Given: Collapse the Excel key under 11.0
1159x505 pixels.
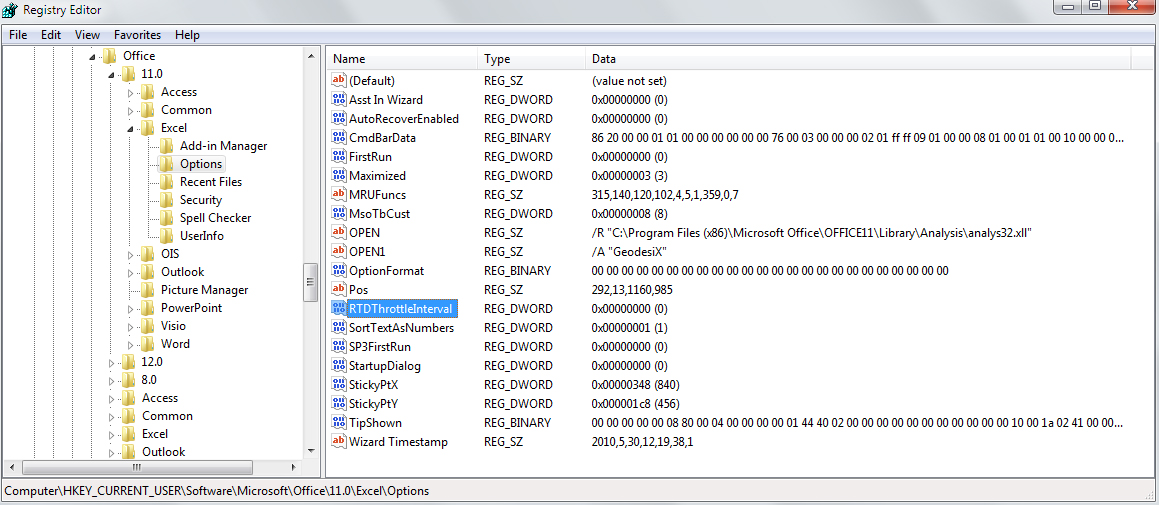Looking at the screenshot, I should 130,129.
